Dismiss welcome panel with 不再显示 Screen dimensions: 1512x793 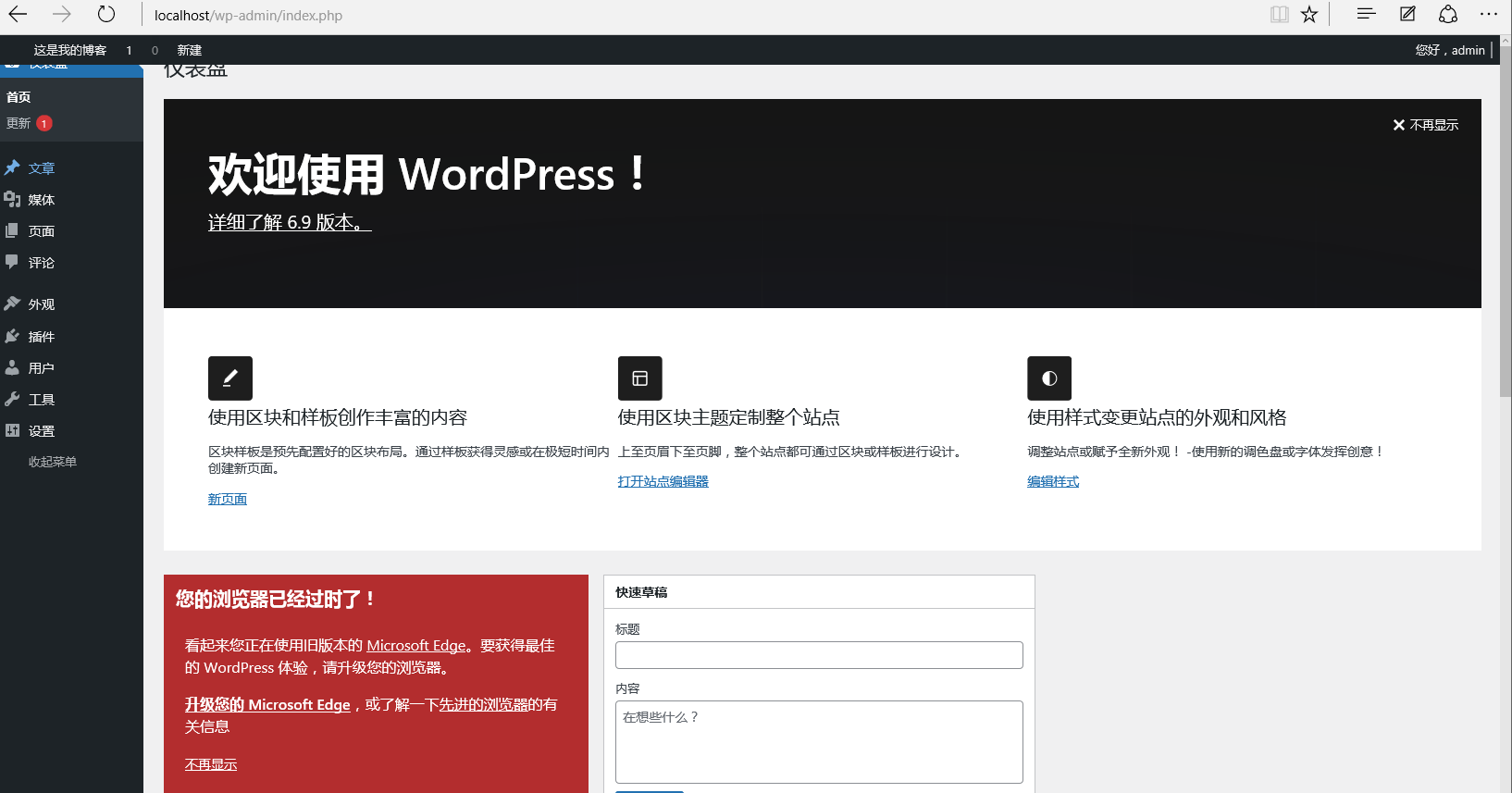[x=1425, y=125]
